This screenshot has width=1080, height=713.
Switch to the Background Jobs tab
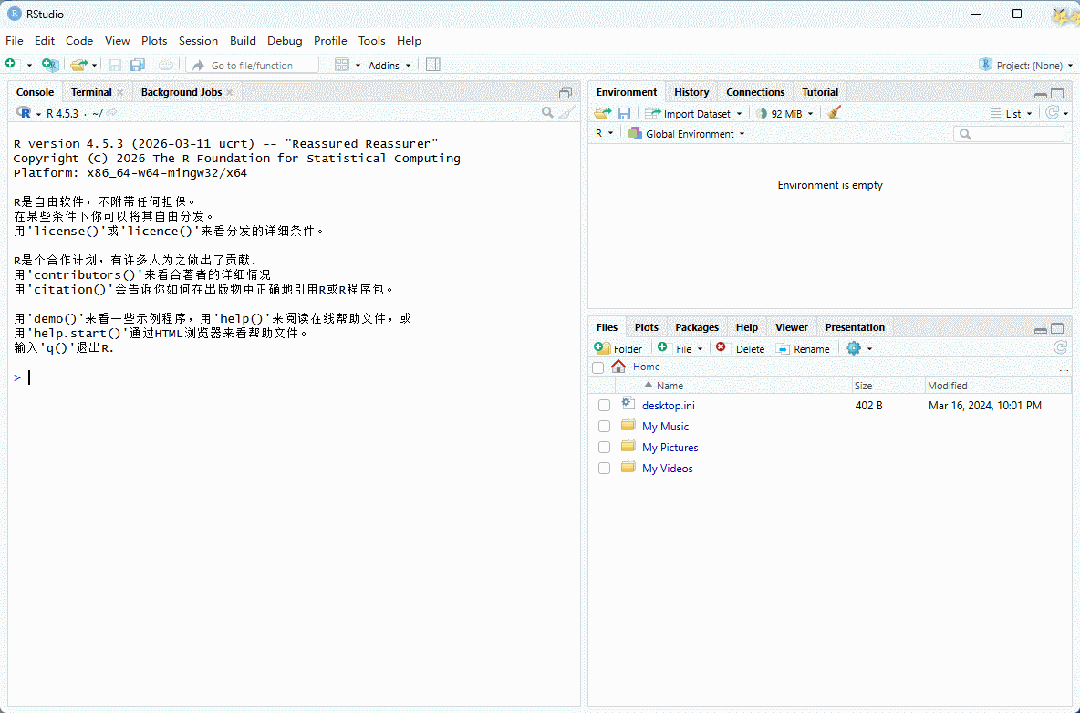(181, 92)
